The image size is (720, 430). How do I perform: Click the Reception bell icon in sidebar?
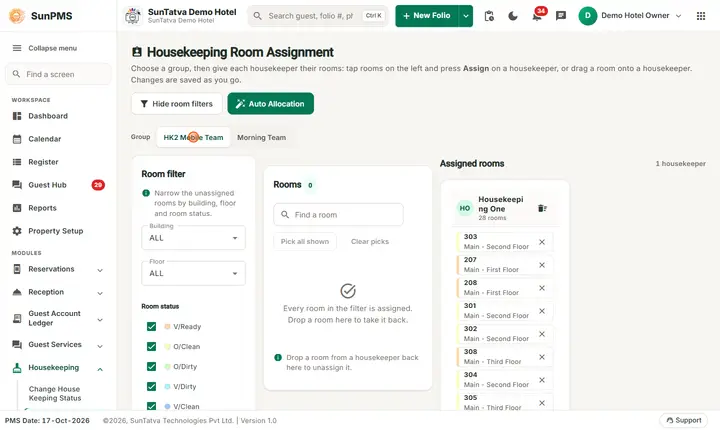[17, 292]
